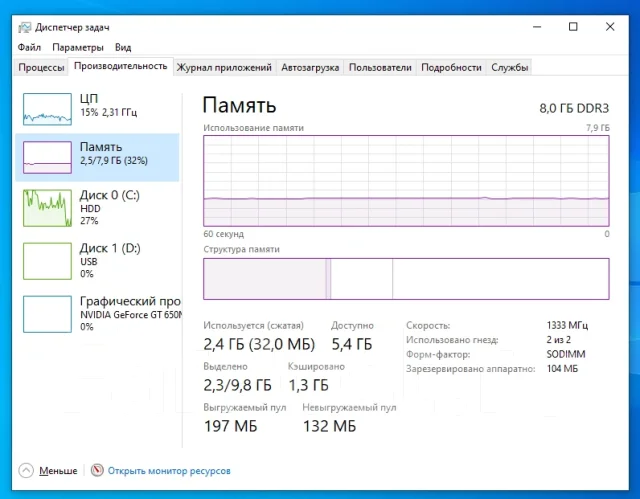Switch to the Подробности tab

coord(451,67)
